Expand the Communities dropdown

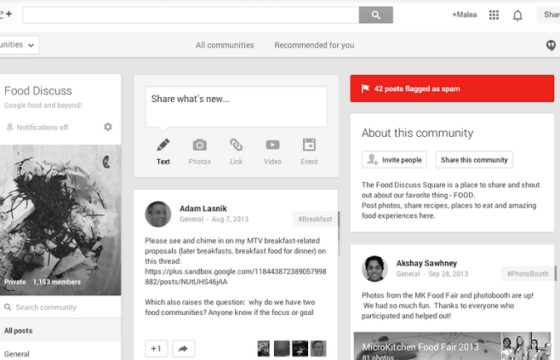[18, 45]
